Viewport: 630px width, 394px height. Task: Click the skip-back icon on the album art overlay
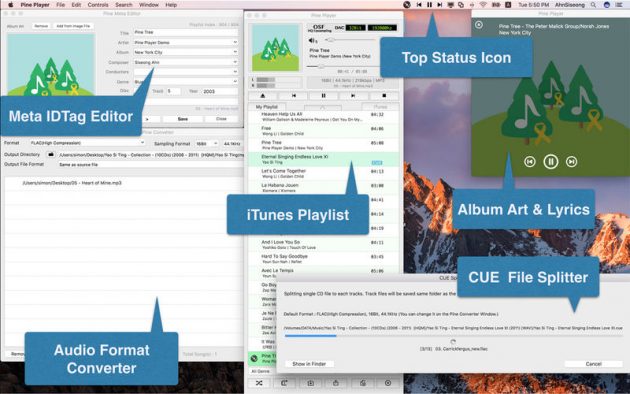click(x=530, y=162)
